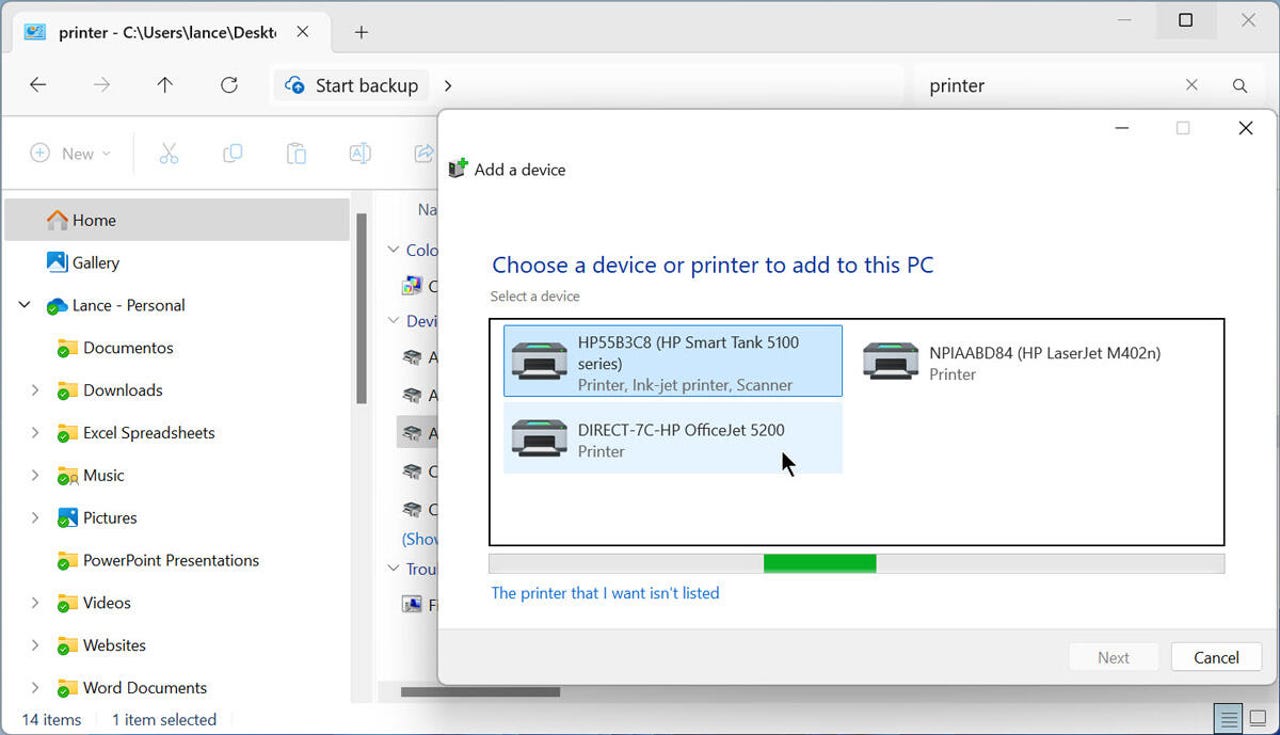Click Start backup in the address bar

[x=352, y=85]
